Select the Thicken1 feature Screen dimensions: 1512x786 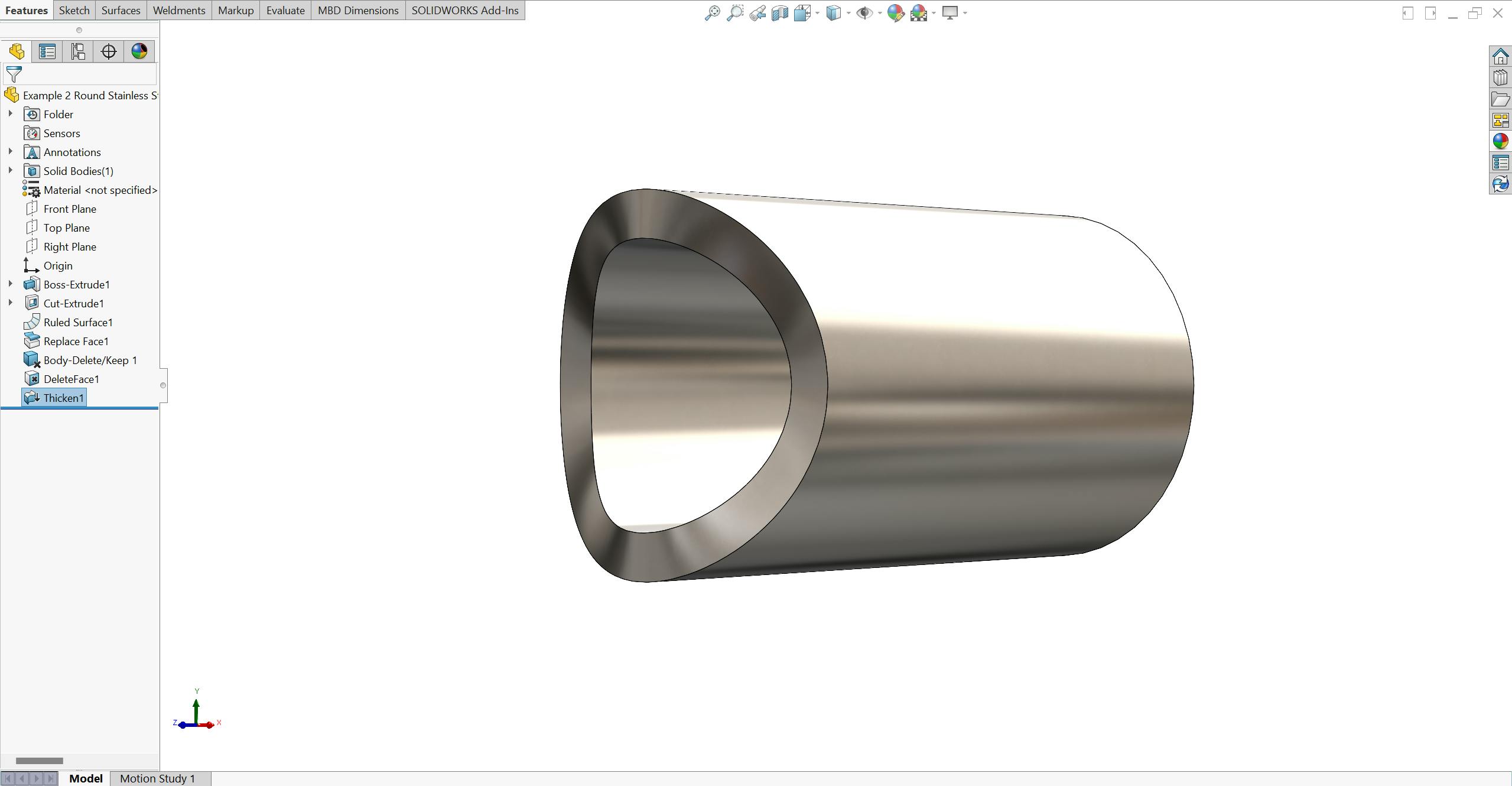pyautogui.click(x=64, y=398)
